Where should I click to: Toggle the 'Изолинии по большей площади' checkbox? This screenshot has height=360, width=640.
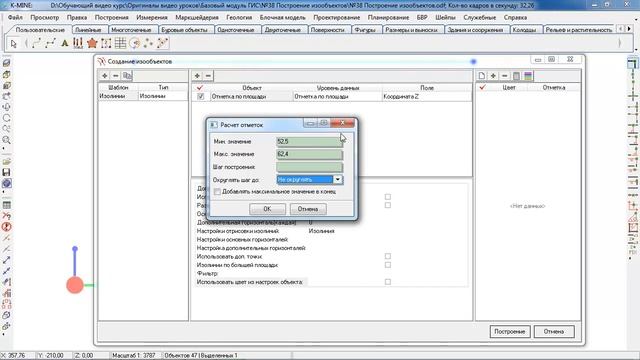388,265
